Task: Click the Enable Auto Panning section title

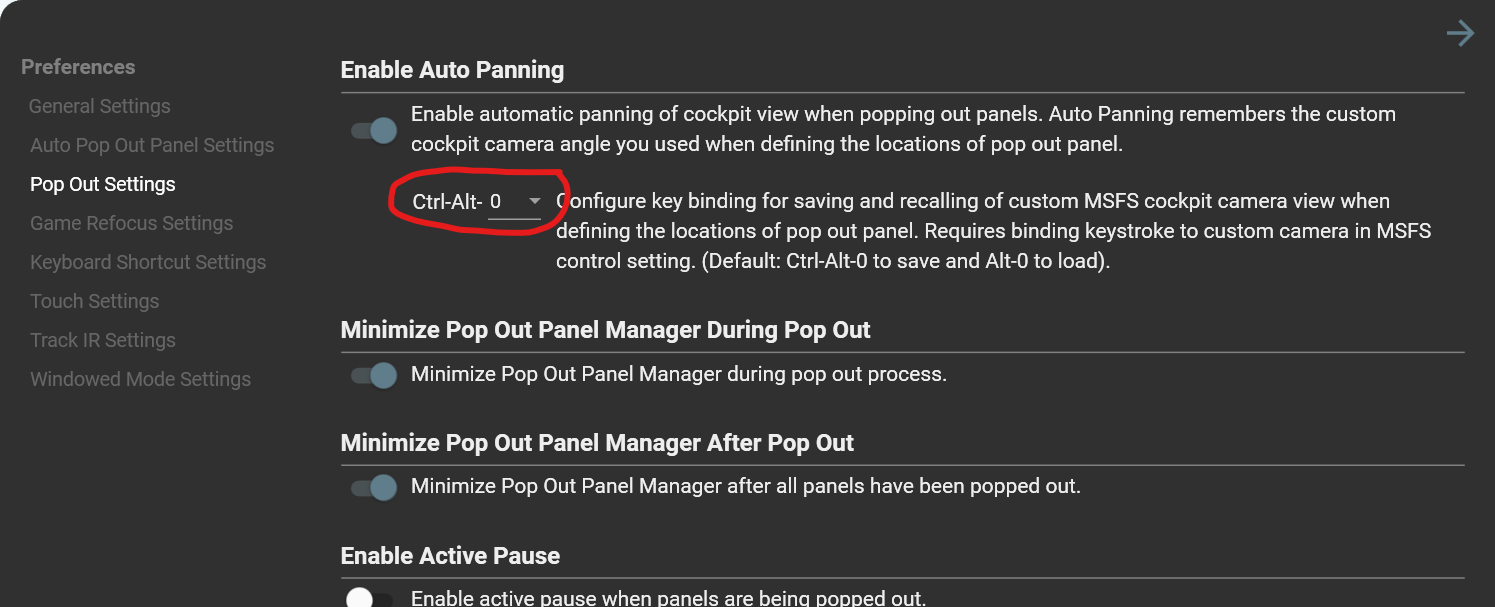Action: coord(452,70)
